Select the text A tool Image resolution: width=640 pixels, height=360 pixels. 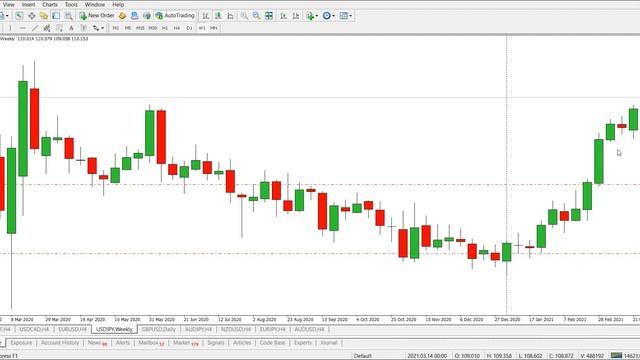pyautogui.click(x=71, y=28)
